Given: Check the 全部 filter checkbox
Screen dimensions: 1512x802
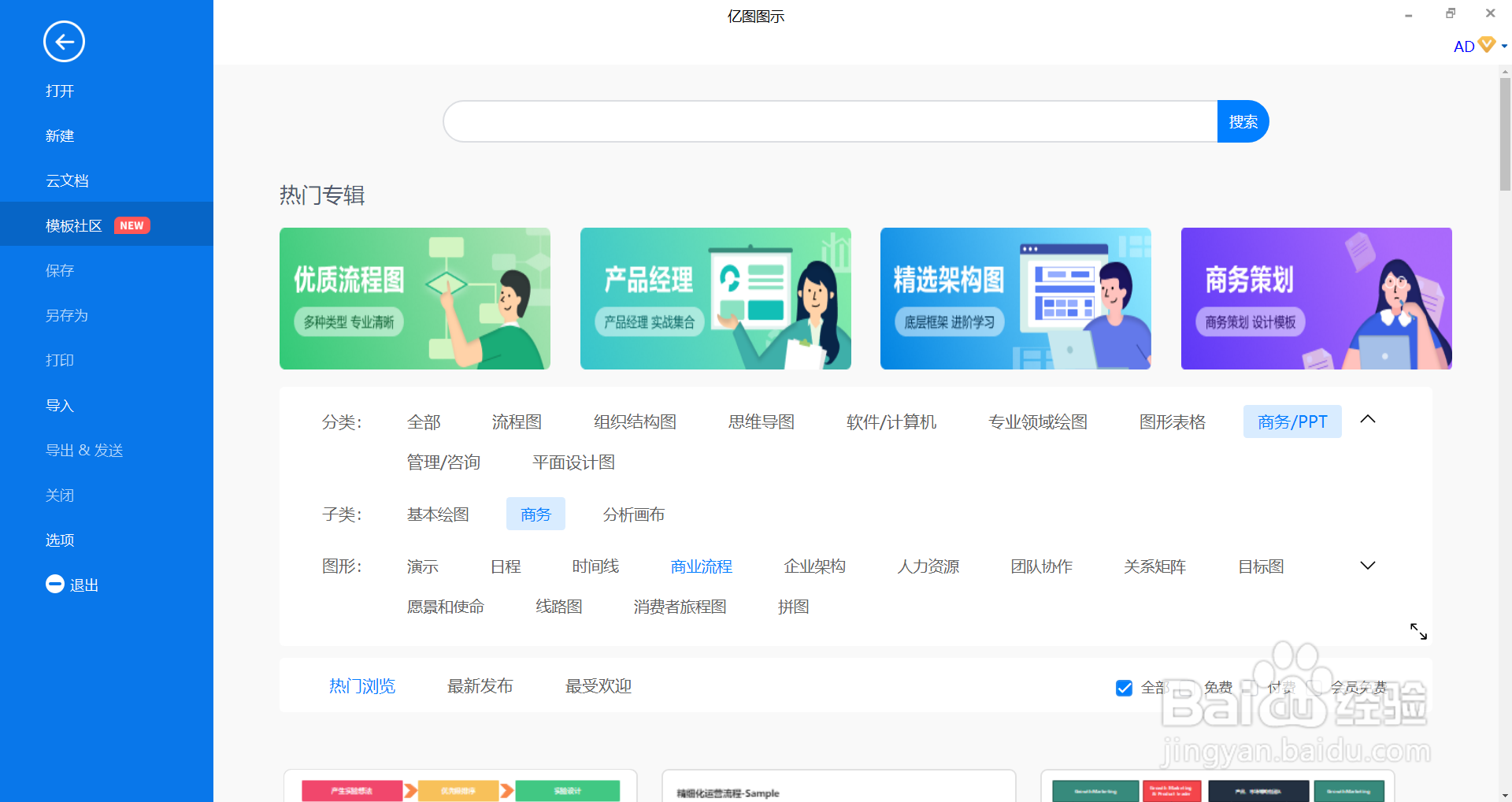Looking at the screenshot, I should pos(1124,688).
